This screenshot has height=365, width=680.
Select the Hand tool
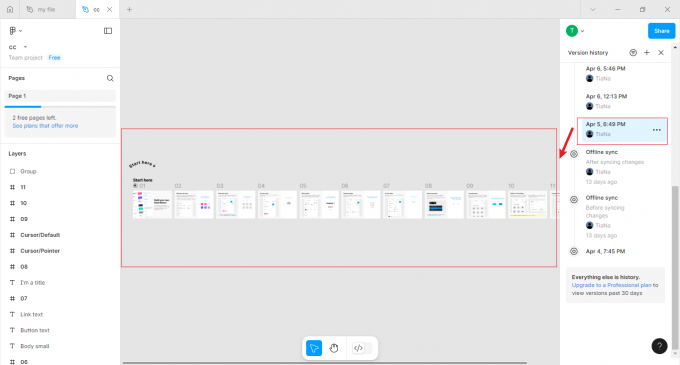point(333,348)
